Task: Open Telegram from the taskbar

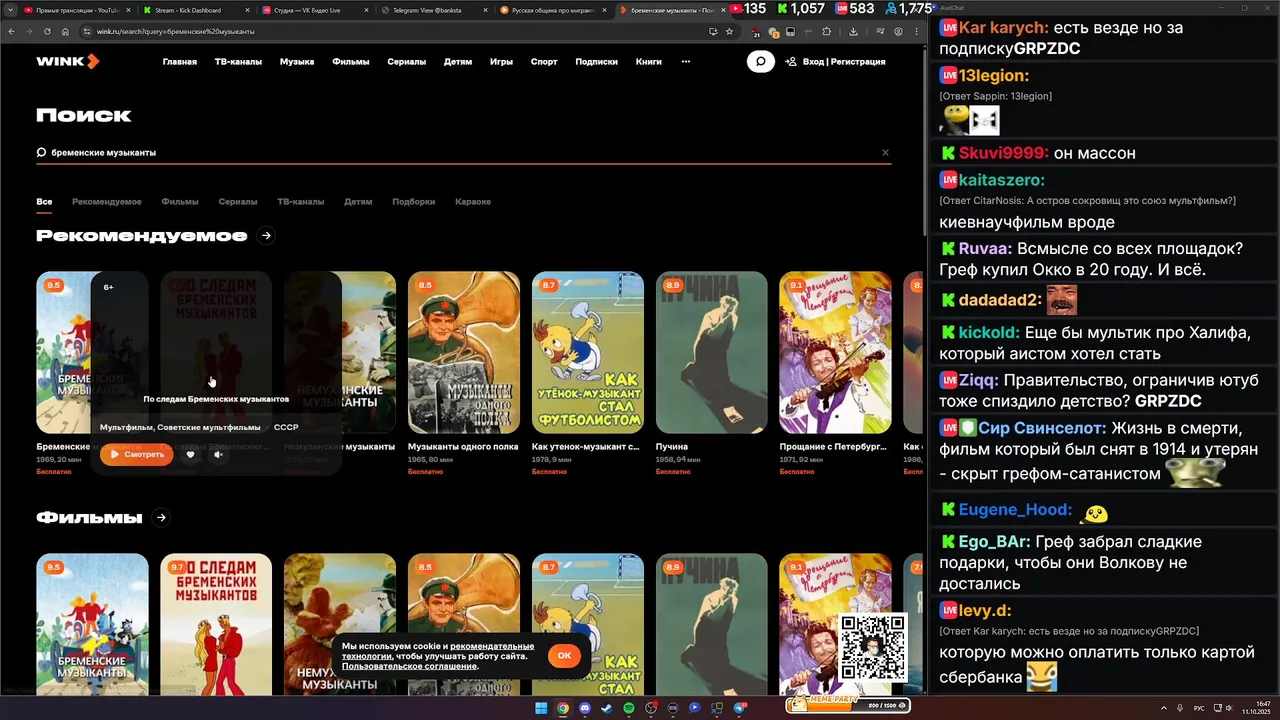Action: 739,708
